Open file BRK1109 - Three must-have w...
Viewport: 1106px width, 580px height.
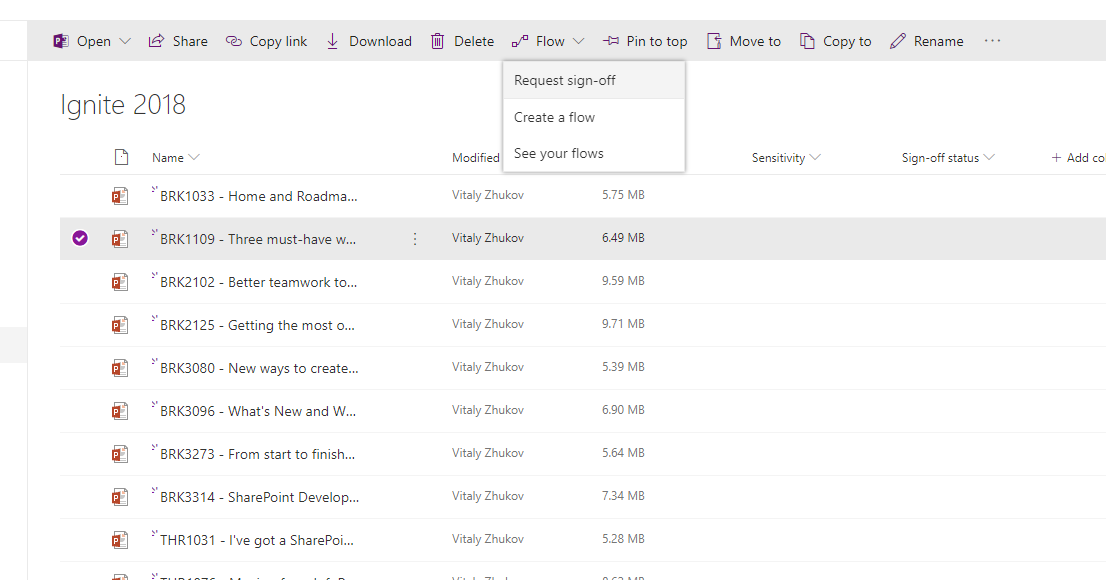pyautogui.click(x=258, y=239)
